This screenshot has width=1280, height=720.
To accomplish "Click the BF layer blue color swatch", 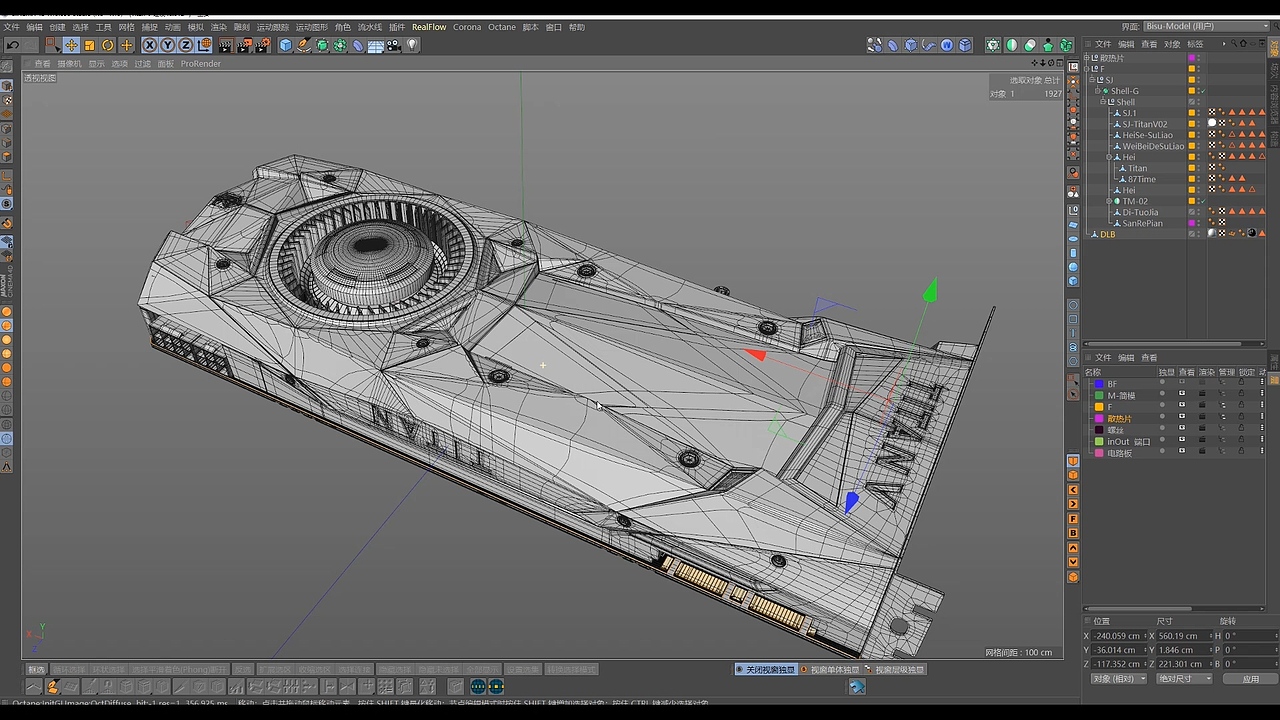I will 1099,384.
